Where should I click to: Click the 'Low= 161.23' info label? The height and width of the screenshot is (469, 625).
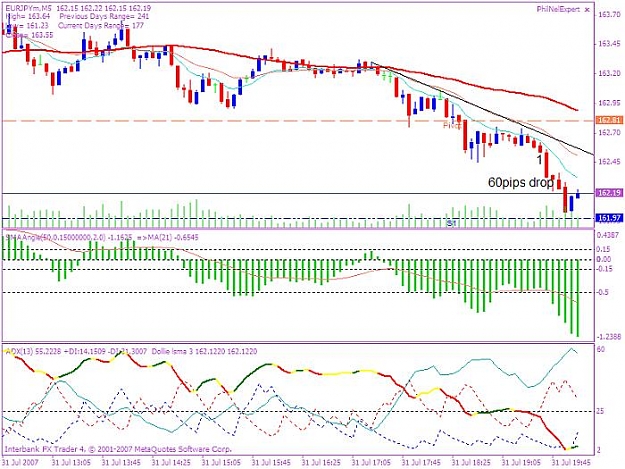click(x=27, y=26)
